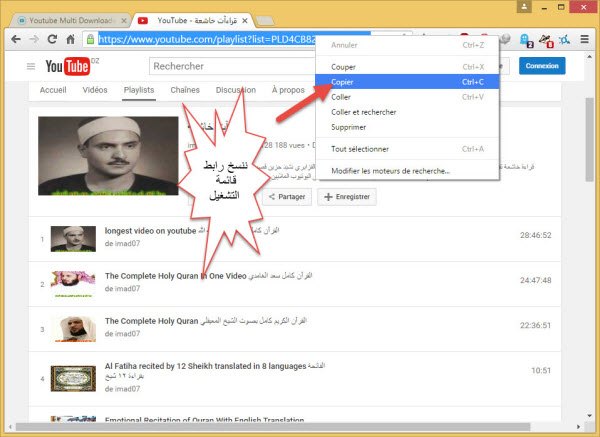
Task: Choose Copier from context menu
Action: [407, 82]
